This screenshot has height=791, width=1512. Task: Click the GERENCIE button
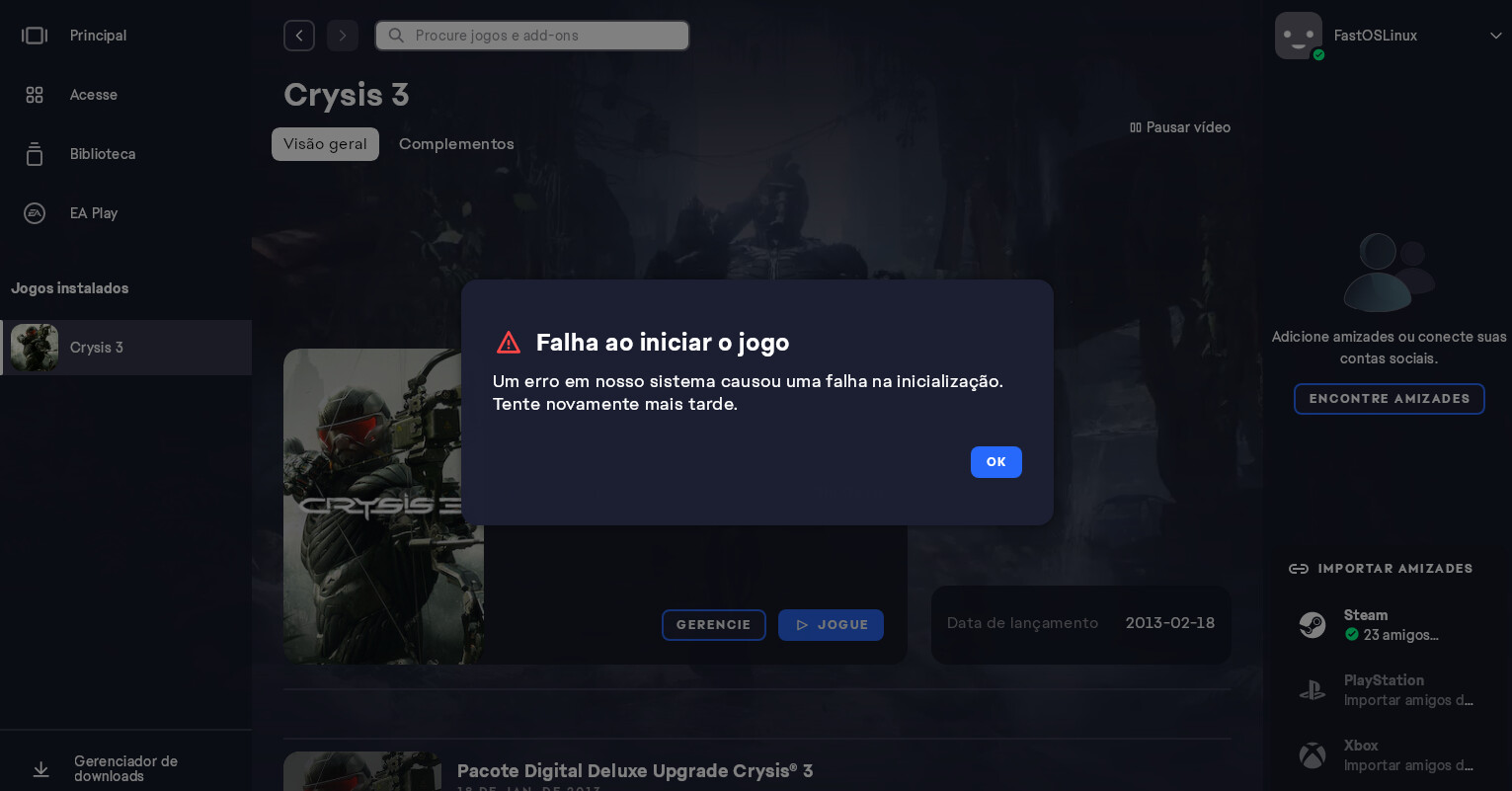click(714, 625)
